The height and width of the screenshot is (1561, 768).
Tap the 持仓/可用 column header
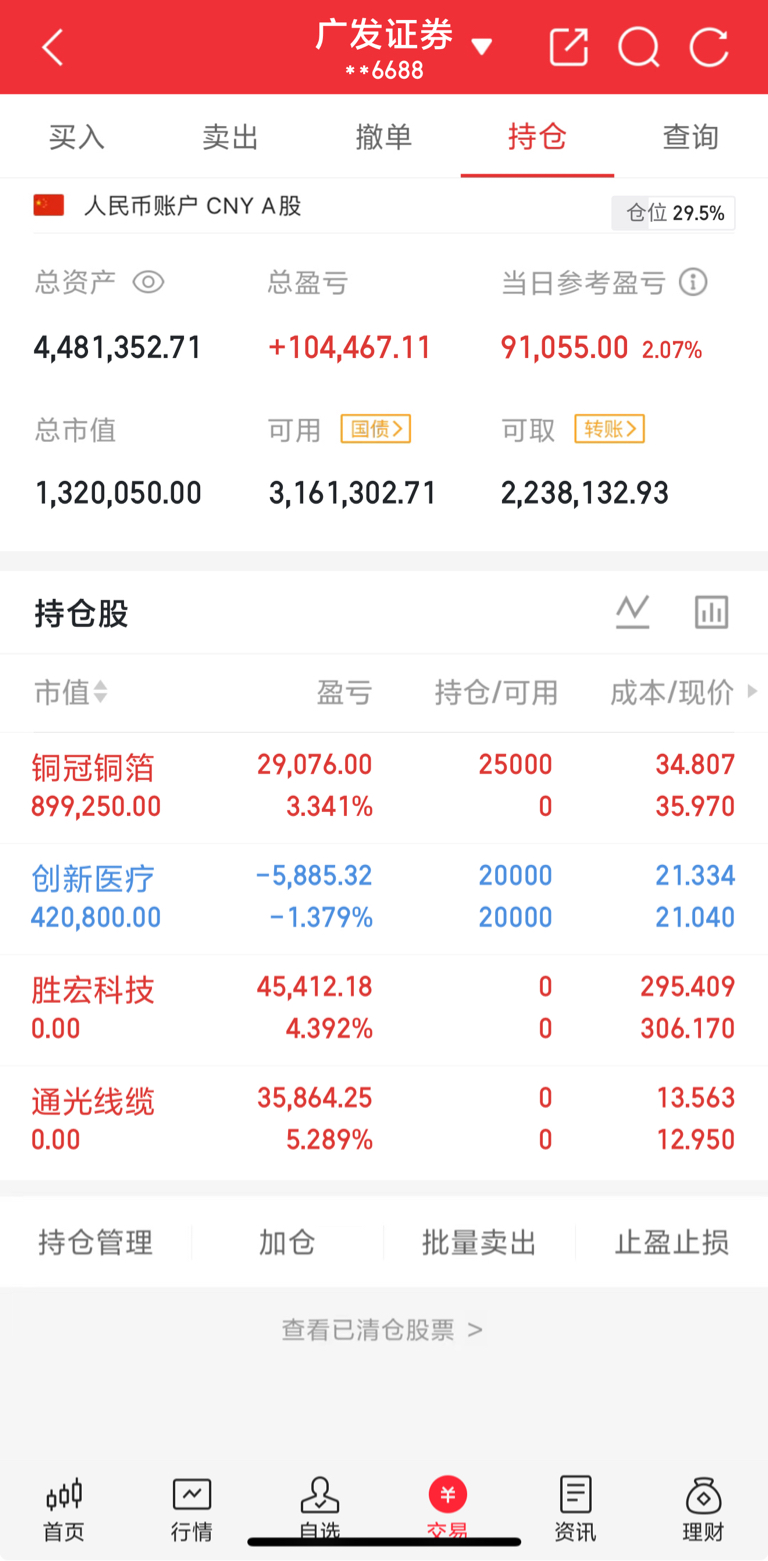tap(496, 692)
